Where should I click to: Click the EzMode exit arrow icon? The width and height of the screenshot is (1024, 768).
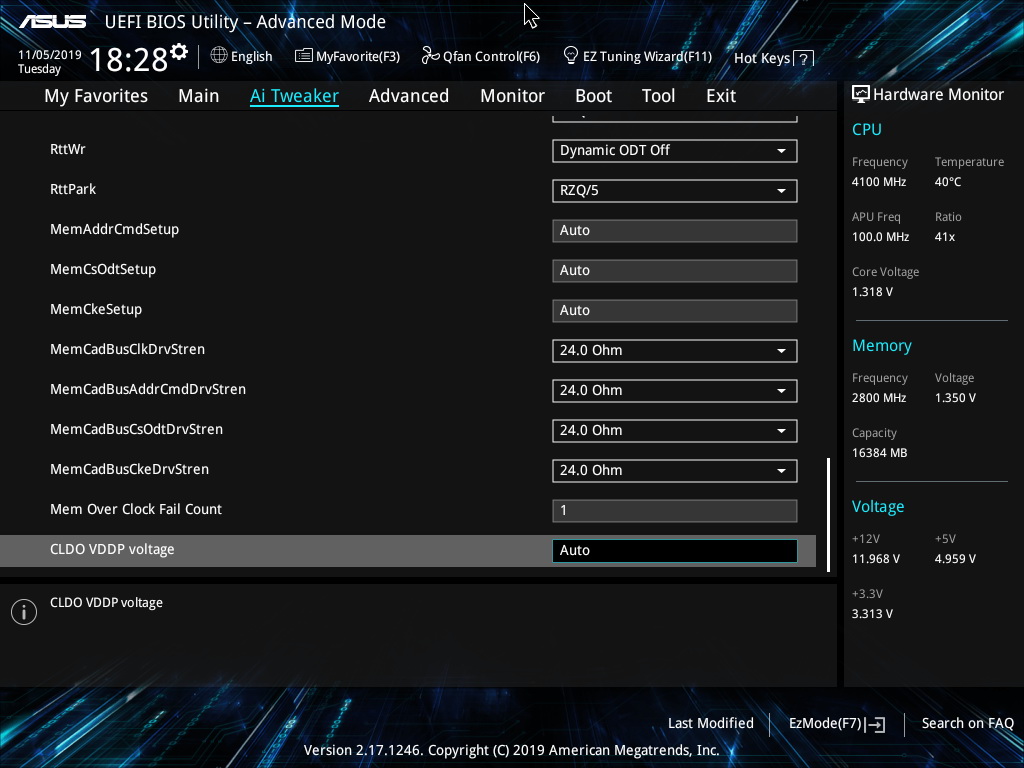click(x=875, y=724)
